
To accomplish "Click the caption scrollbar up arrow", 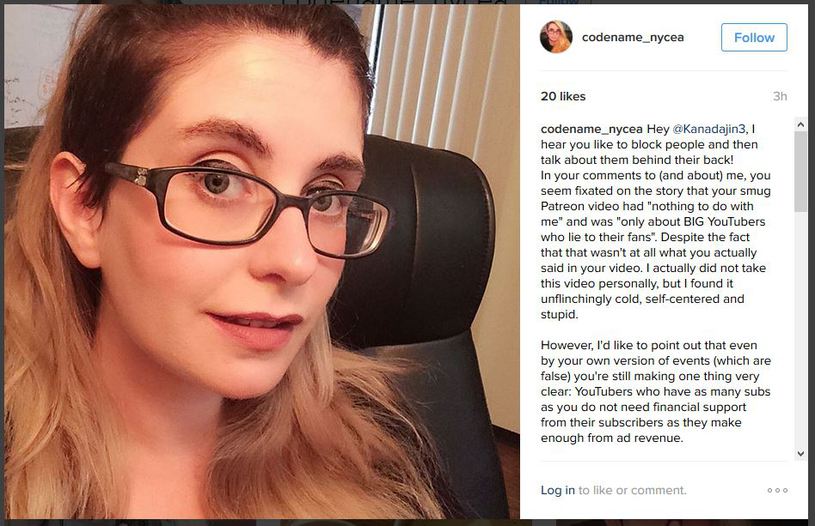I will click(800, 125).
